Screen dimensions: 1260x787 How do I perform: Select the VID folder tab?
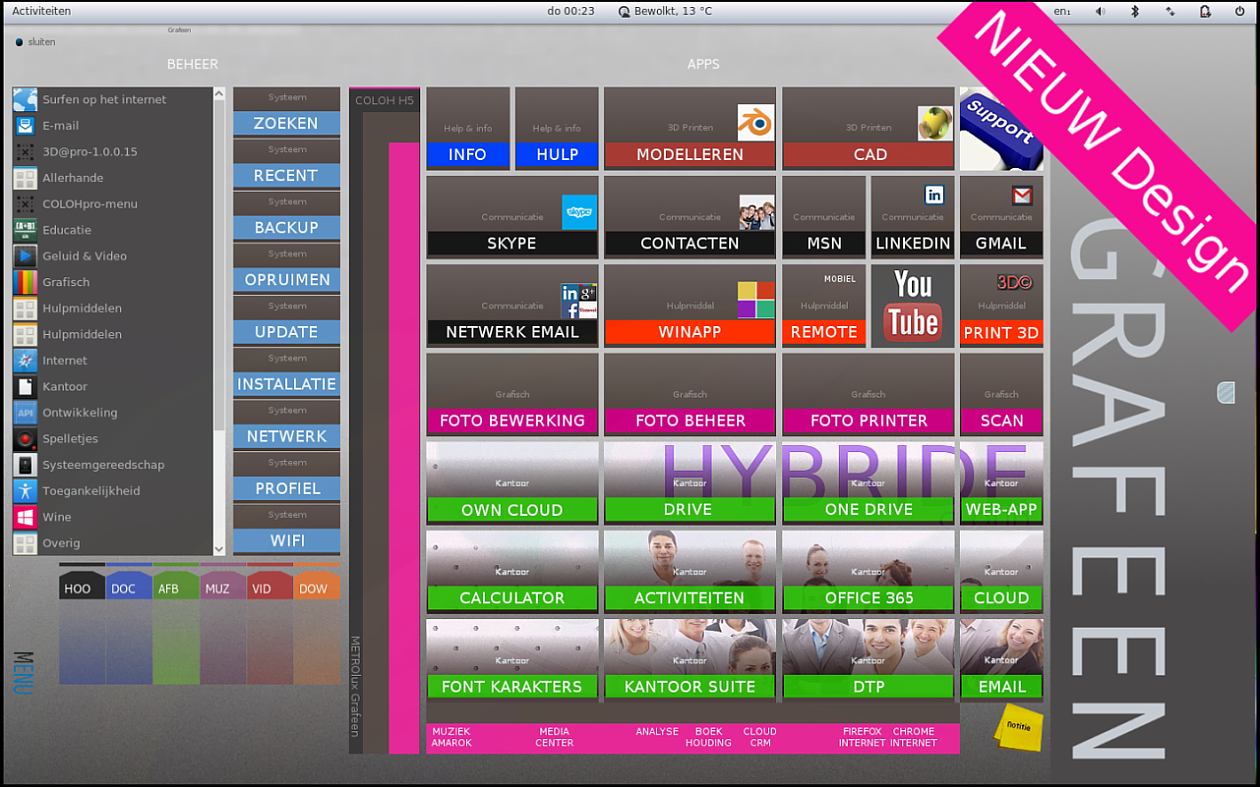(x=270, y=586)
